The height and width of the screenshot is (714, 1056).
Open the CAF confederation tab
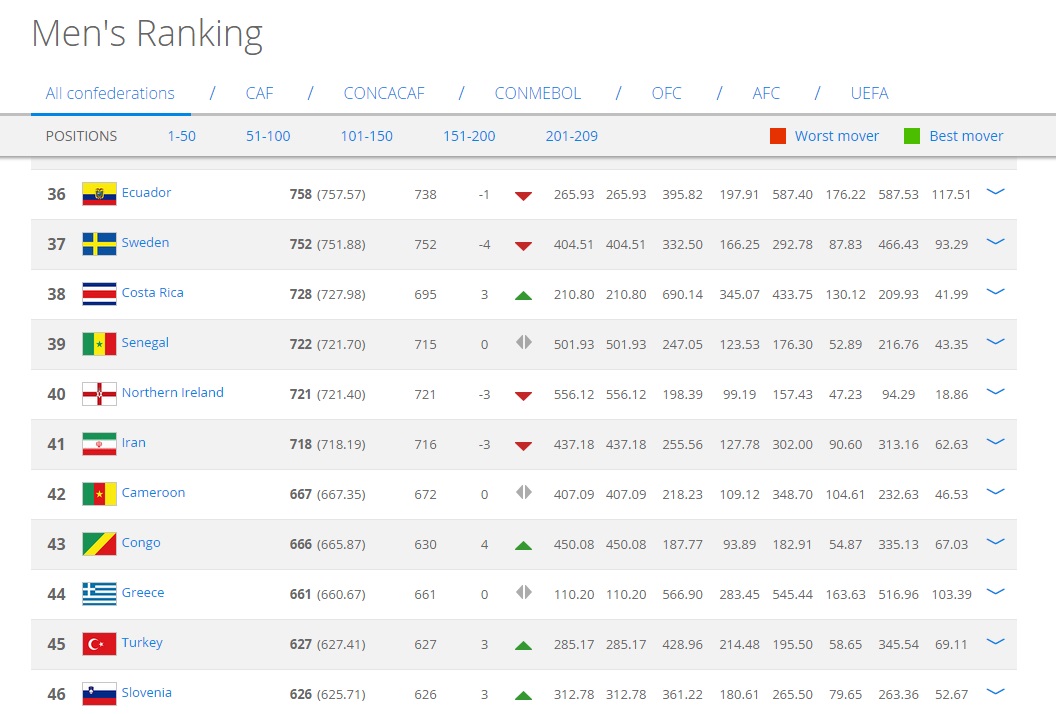[x=259, y=93]
